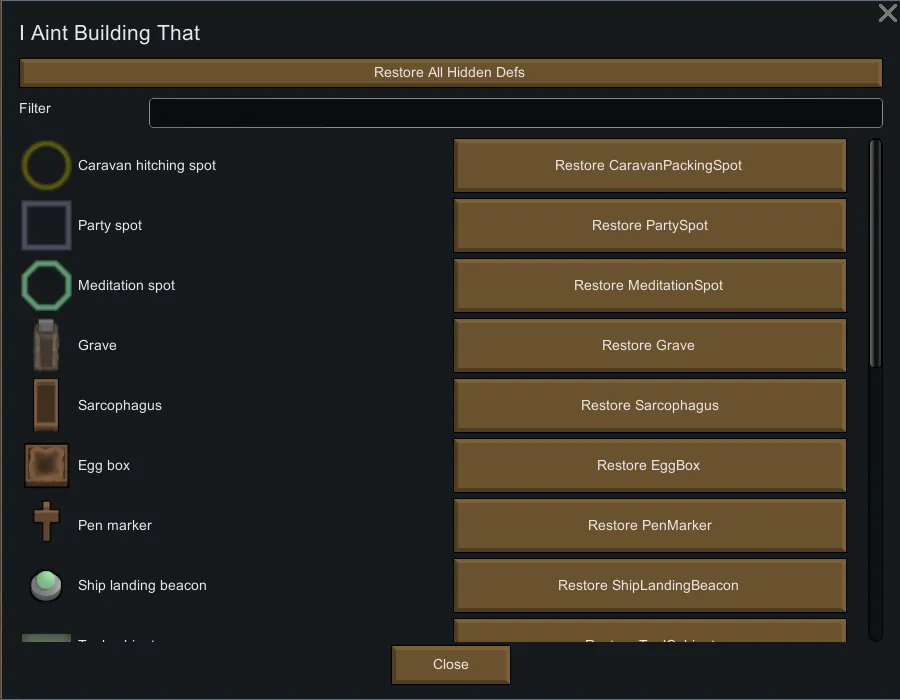Click the Egg box icon
The height and width of the screenshot is (700, 900).
46,466
